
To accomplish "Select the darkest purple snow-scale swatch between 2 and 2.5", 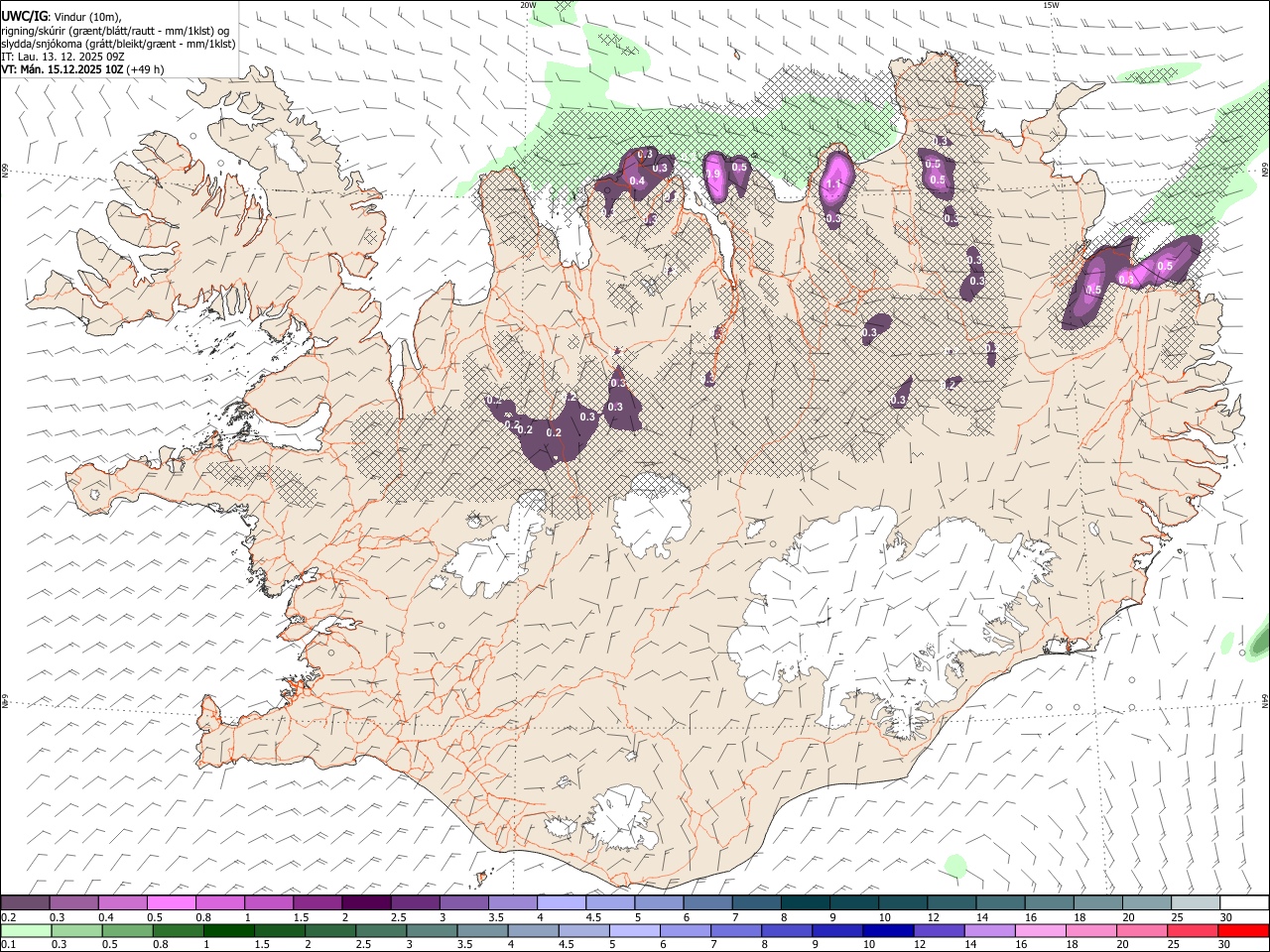I will 366,902.
